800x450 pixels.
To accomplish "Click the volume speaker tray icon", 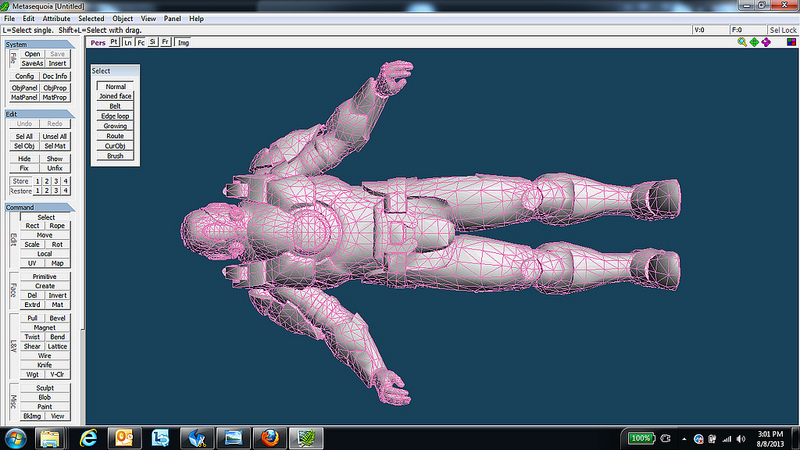I will [x=741, y=439].
